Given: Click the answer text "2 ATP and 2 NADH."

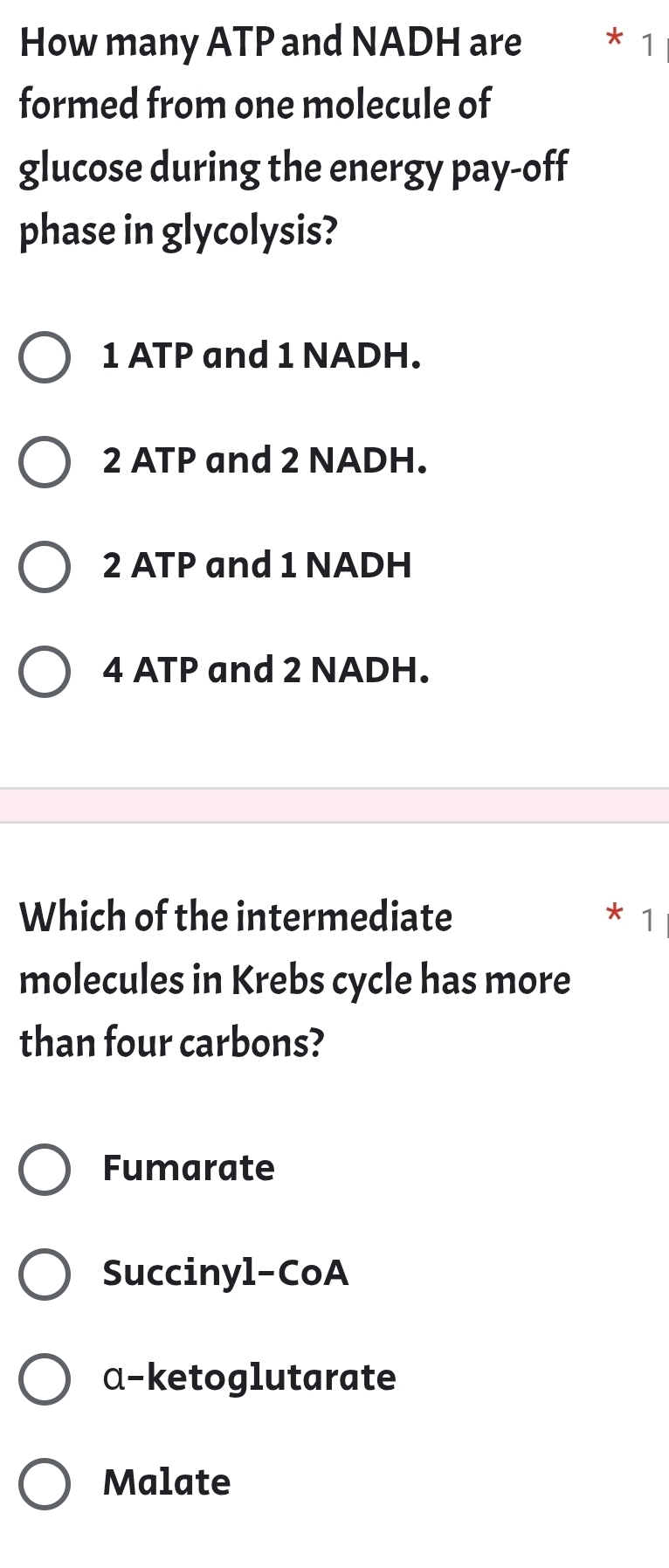Looking at the screenshot, I should [264, 461].
